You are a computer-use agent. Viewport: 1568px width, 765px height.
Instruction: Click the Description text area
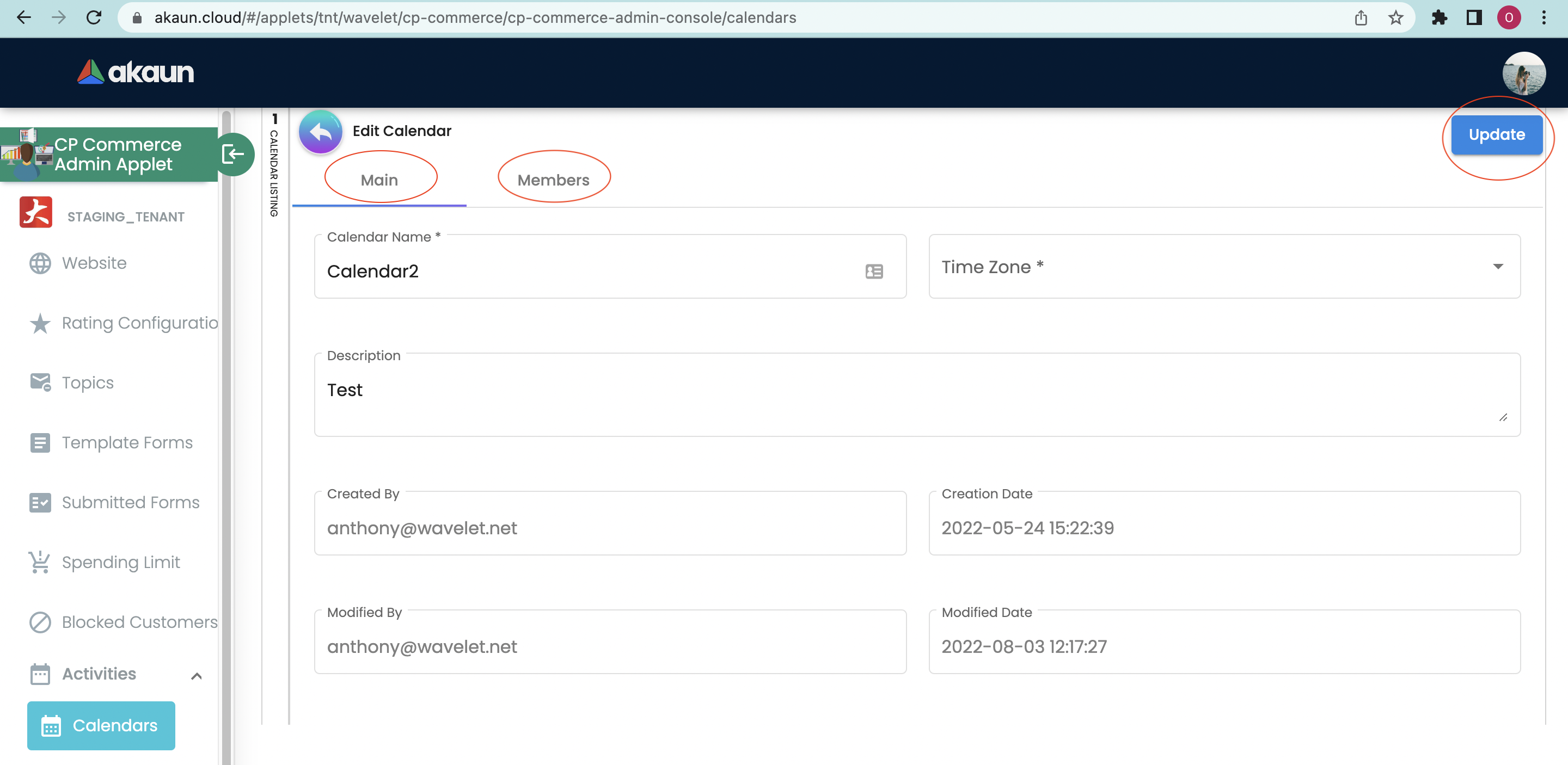tap(916, 394)
